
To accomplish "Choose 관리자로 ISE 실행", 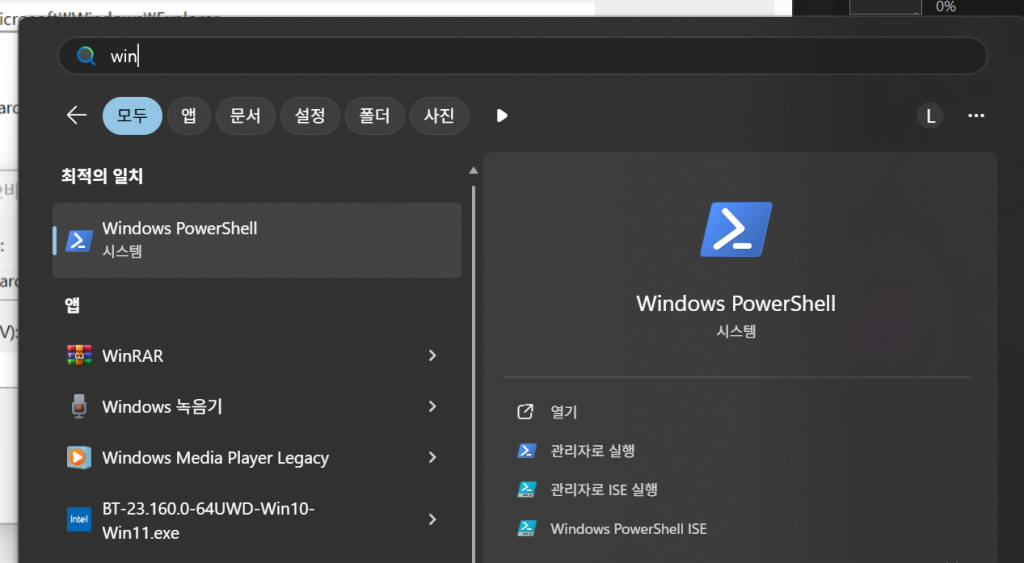I will click(x=604, y=490).
